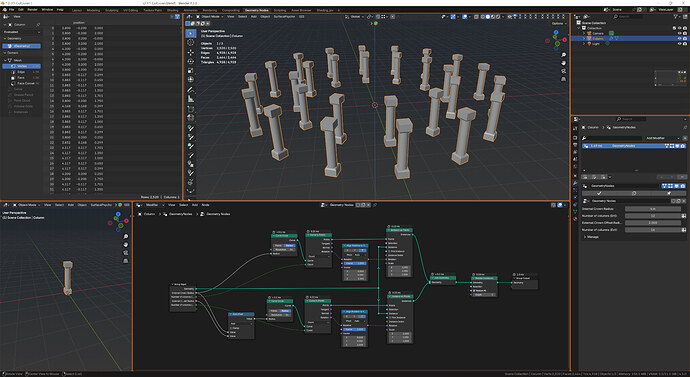
Task: Click the outliner filter funnel icon
Action: pos(676,17)
